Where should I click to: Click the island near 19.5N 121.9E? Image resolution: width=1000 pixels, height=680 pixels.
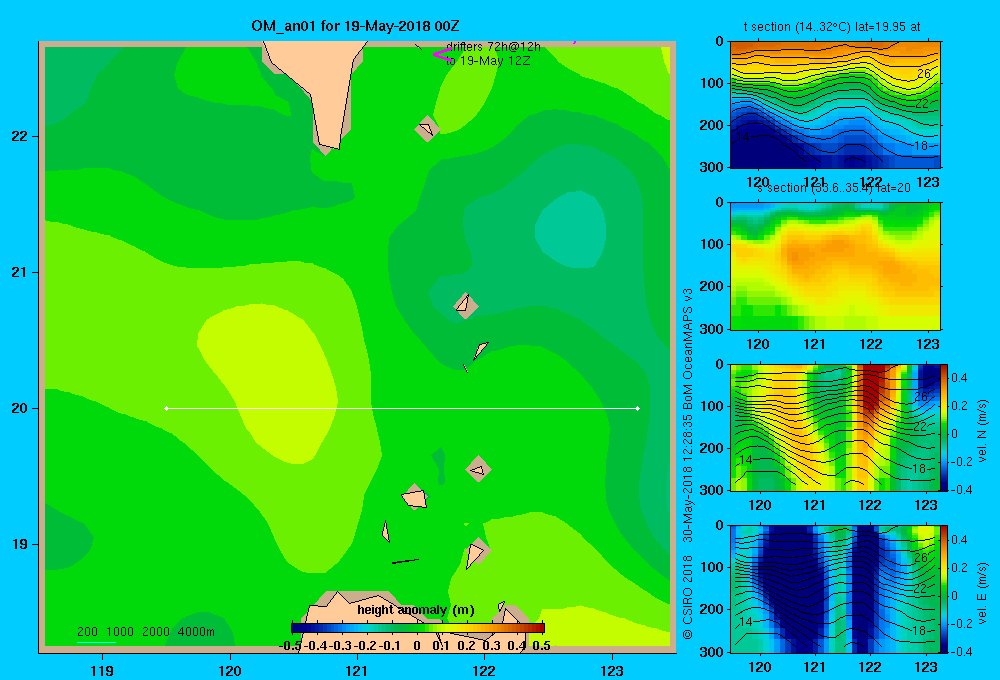coord(478,469)
